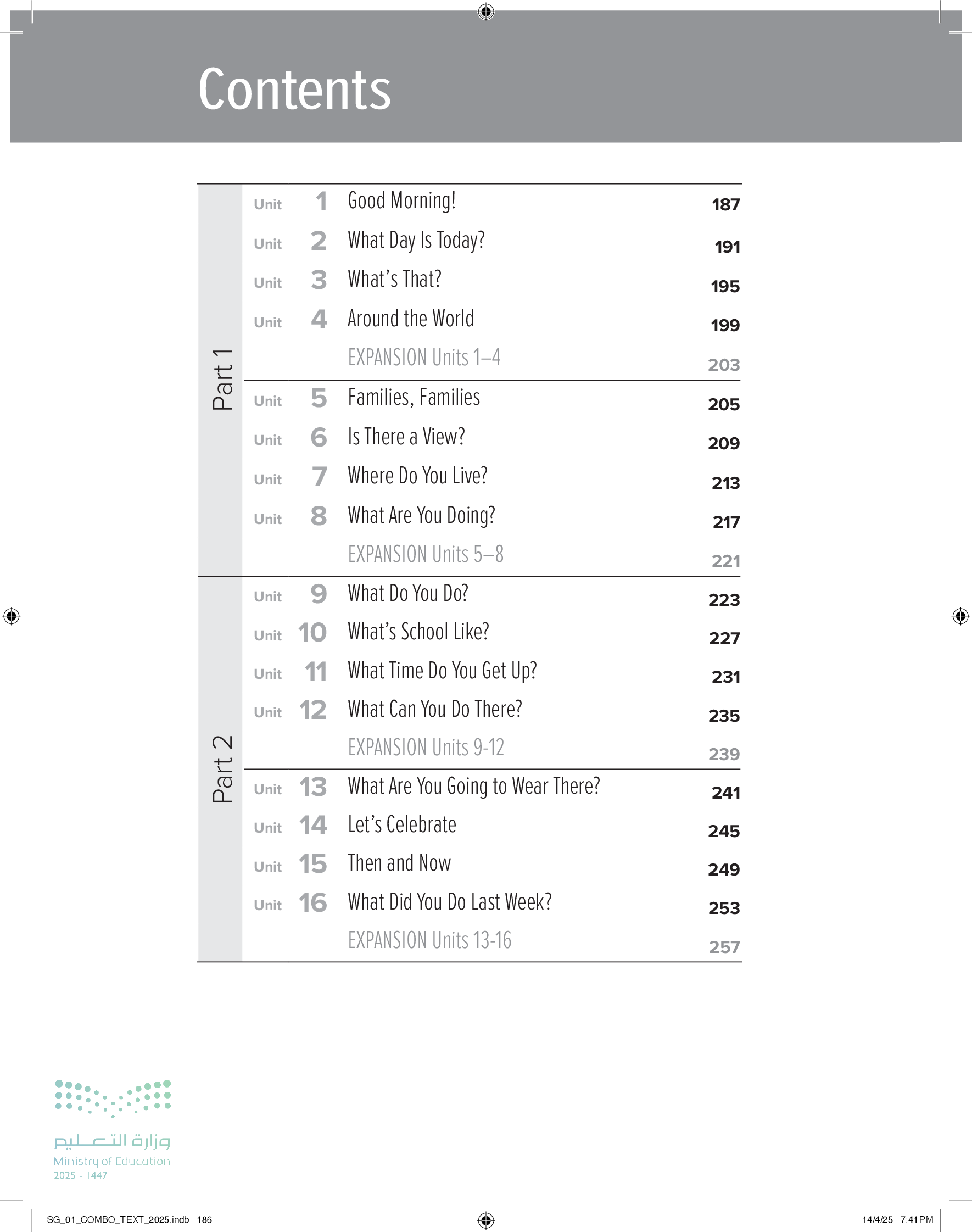The width and height of the screenshot is (972, 1232).
Task: Click the top center registration mark
Action: 485,12
